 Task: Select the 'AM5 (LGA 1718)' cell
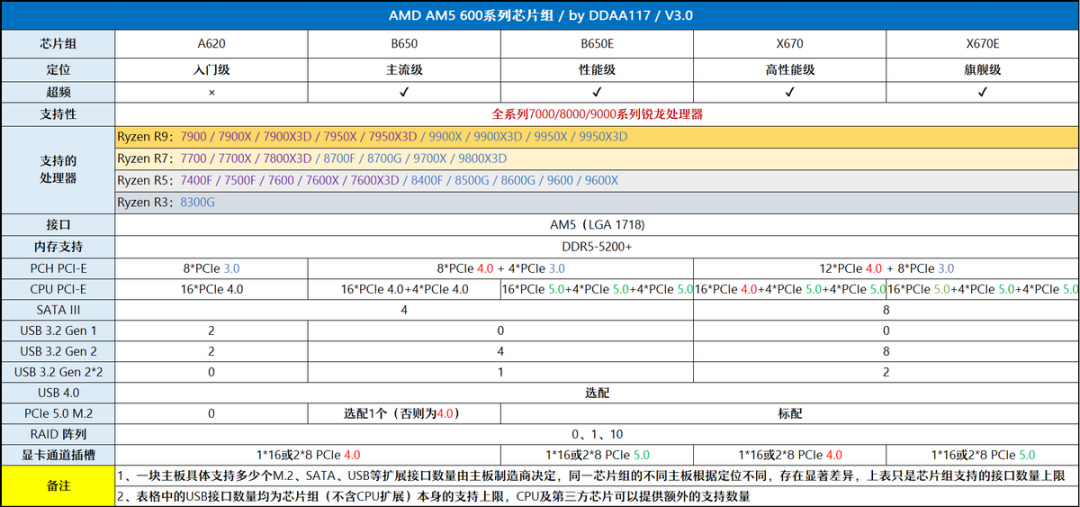(x=597, y=225)
